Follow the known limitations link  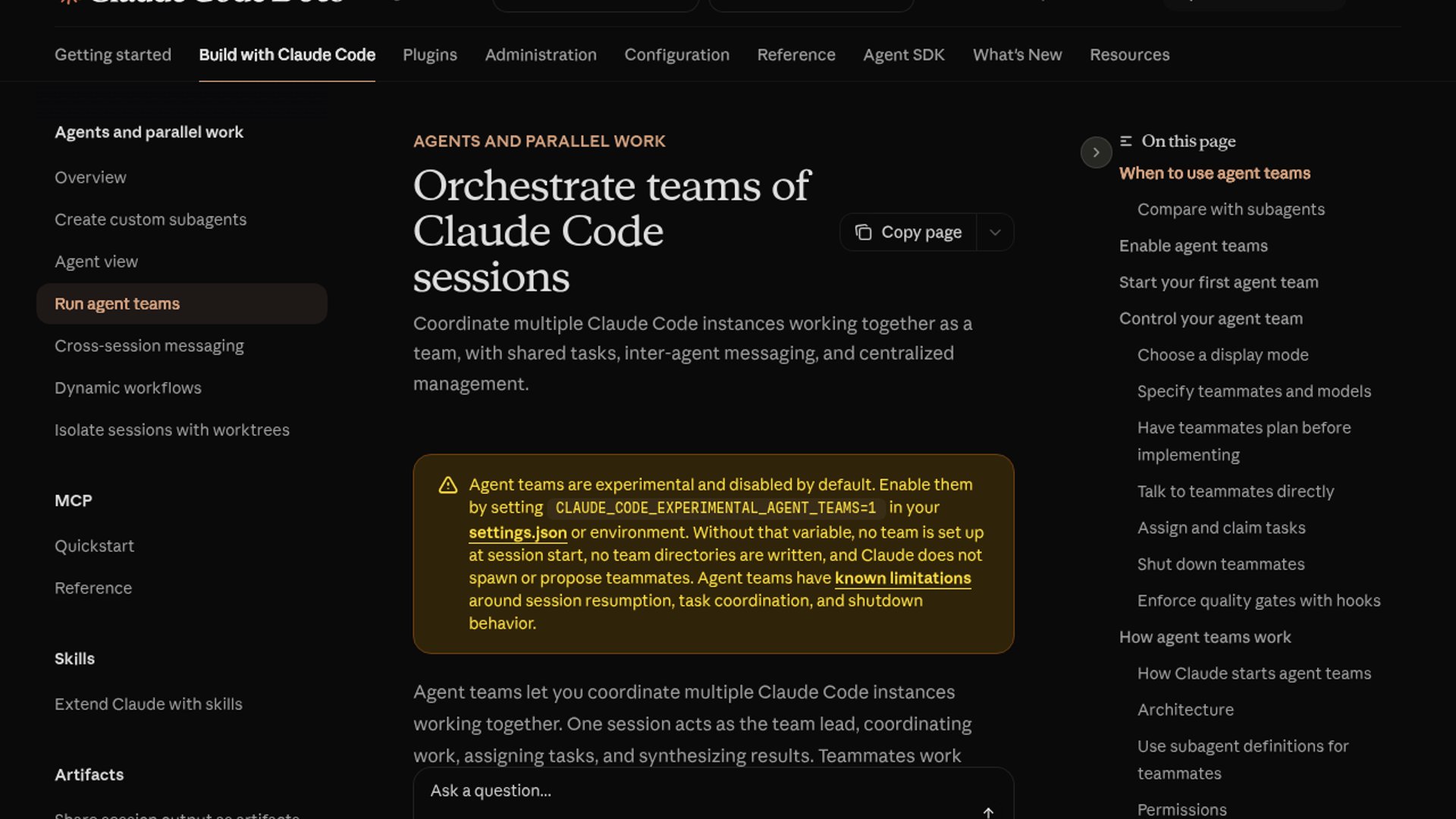[x=902, y=578]
